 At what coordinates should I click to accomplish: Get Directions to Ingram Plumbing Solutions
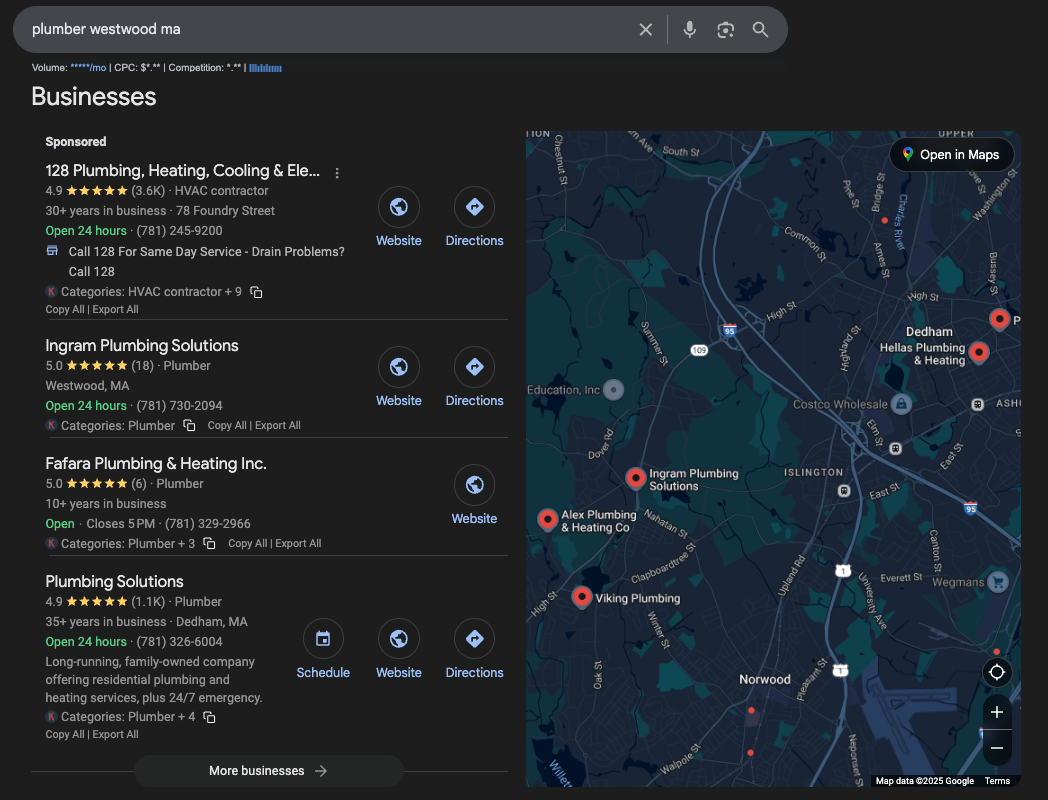pos(475,367)
